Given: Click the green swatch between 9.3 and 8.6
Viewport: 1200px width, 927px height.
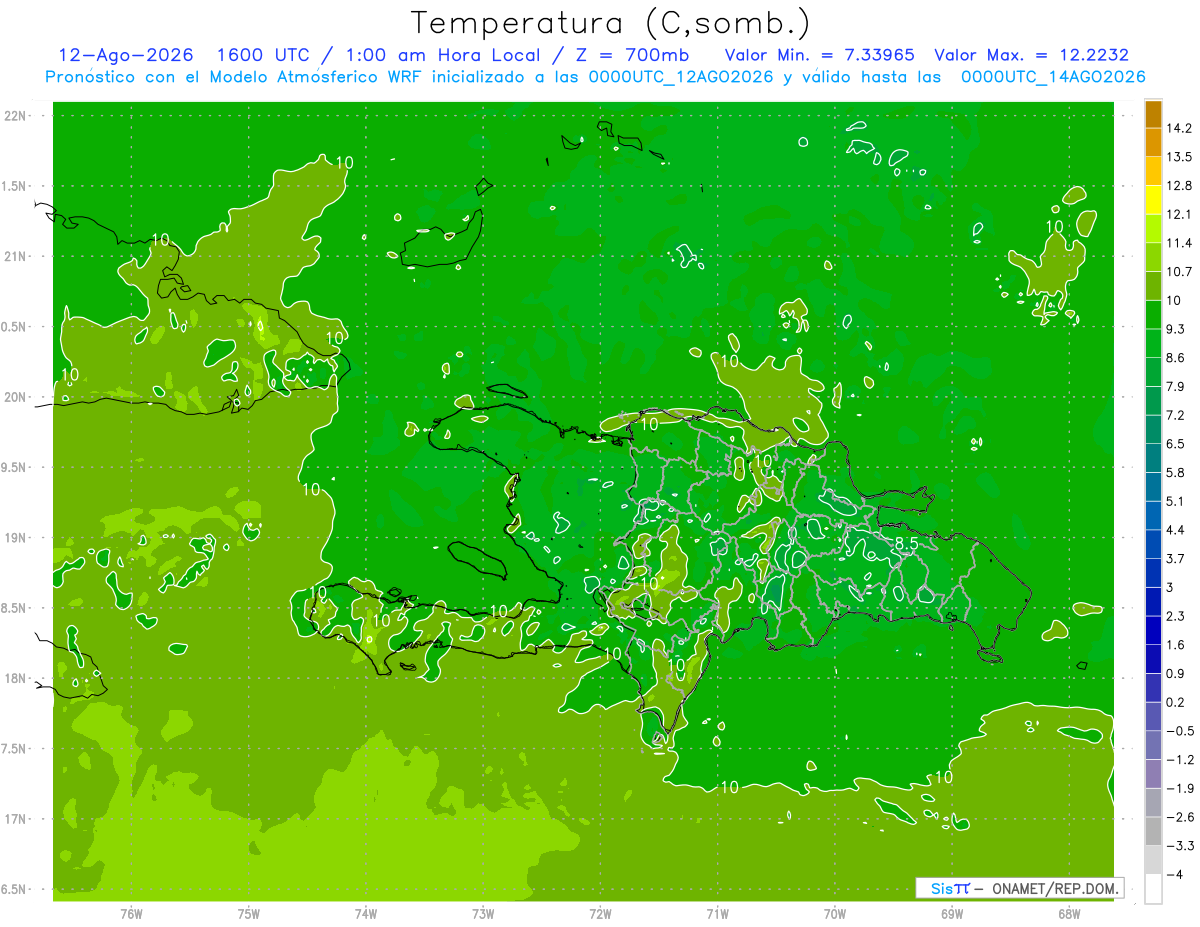Looking at the screenshot, I should 1153,344.
